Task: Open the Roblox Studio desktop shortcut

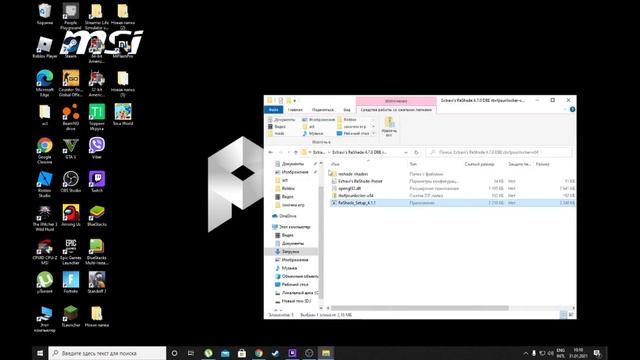Action: click(44, 184)
